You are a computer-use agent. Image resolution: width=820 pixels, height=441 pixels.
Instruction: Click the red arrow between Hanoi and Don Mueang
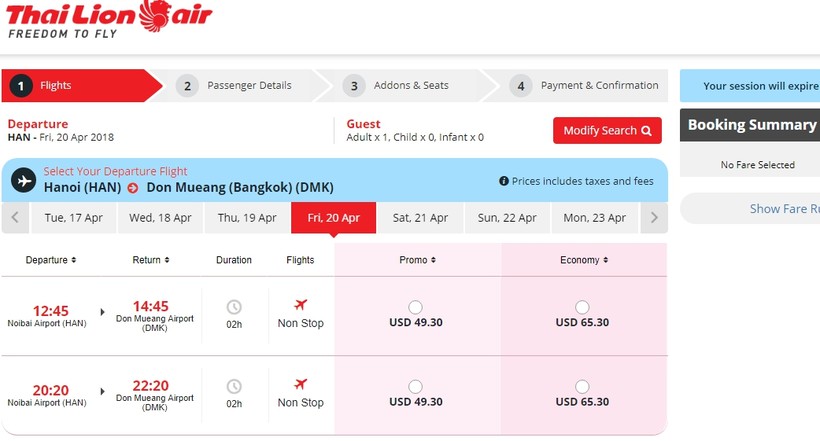133,188
